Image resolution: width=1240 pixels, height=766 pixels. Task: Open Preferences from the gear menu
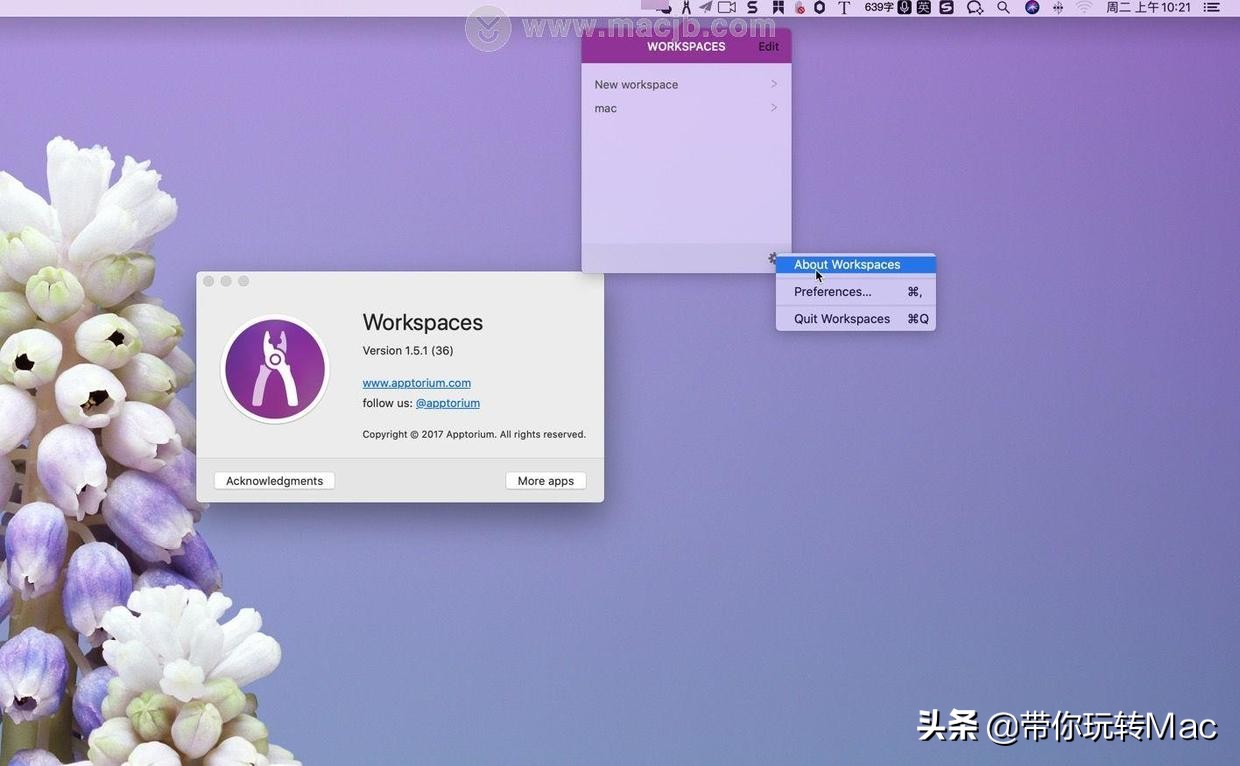tap(832, 291)
